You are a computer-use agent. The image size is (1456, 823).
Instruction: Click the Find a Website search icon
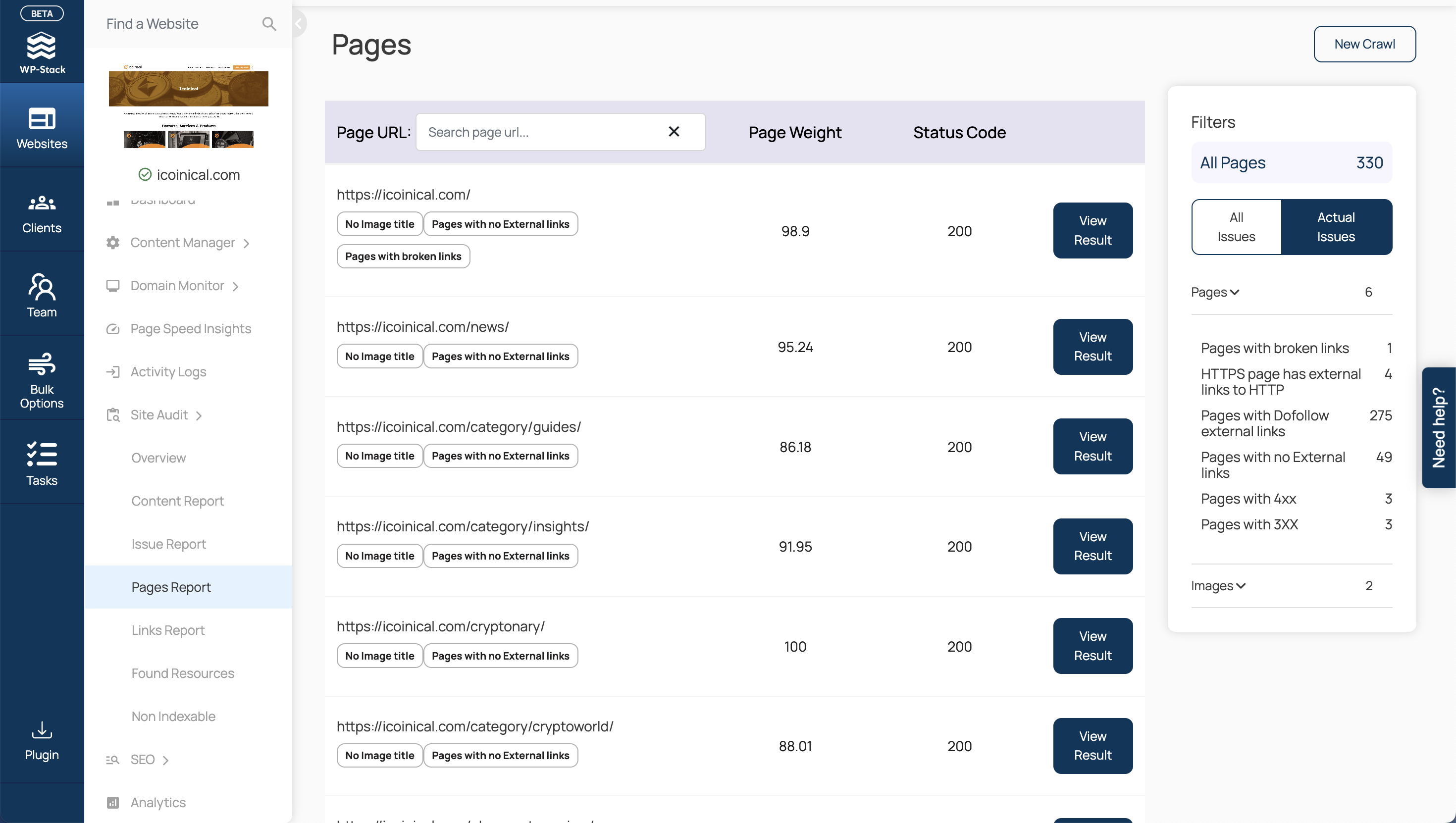[x=269, y=24]
